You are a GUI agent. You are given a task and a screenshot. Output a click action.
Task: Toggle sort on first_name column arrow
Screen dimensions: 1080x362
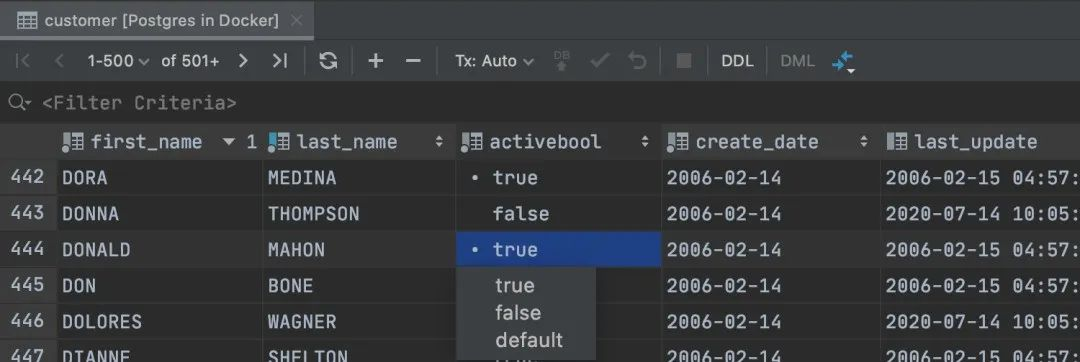tap(229, 142)
